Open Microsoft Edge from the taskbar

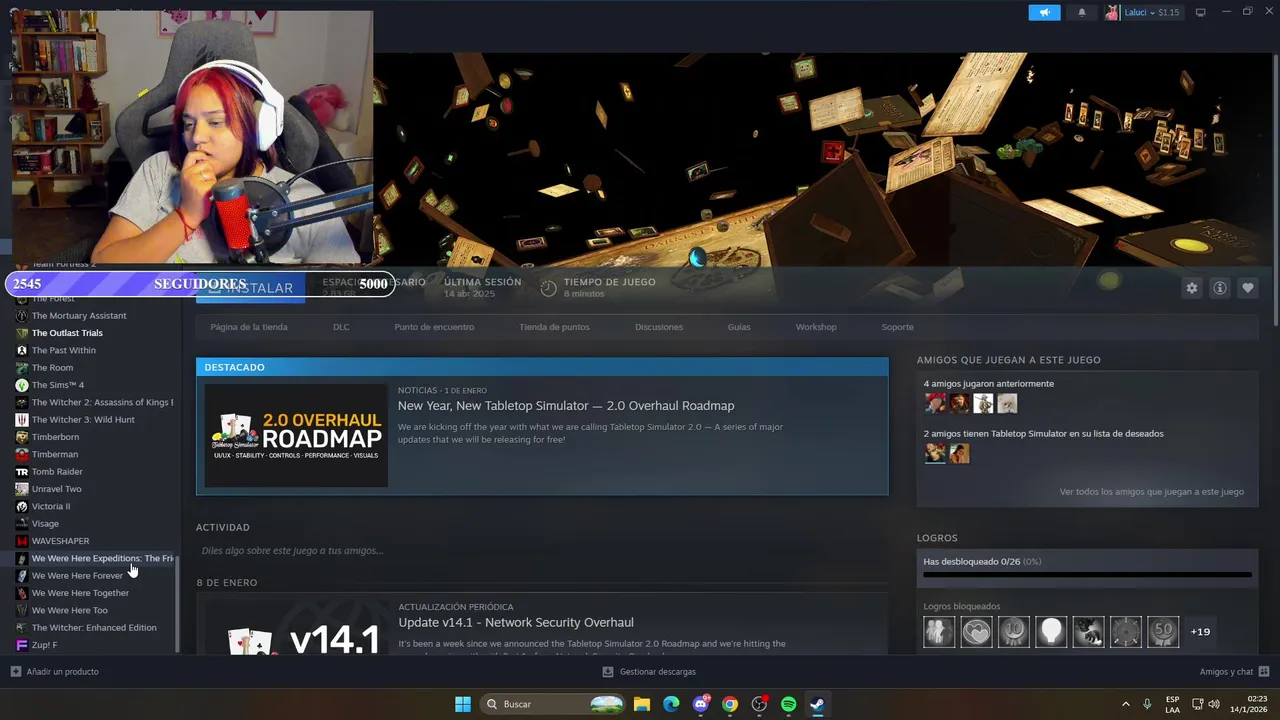click(x=671, y=704)
